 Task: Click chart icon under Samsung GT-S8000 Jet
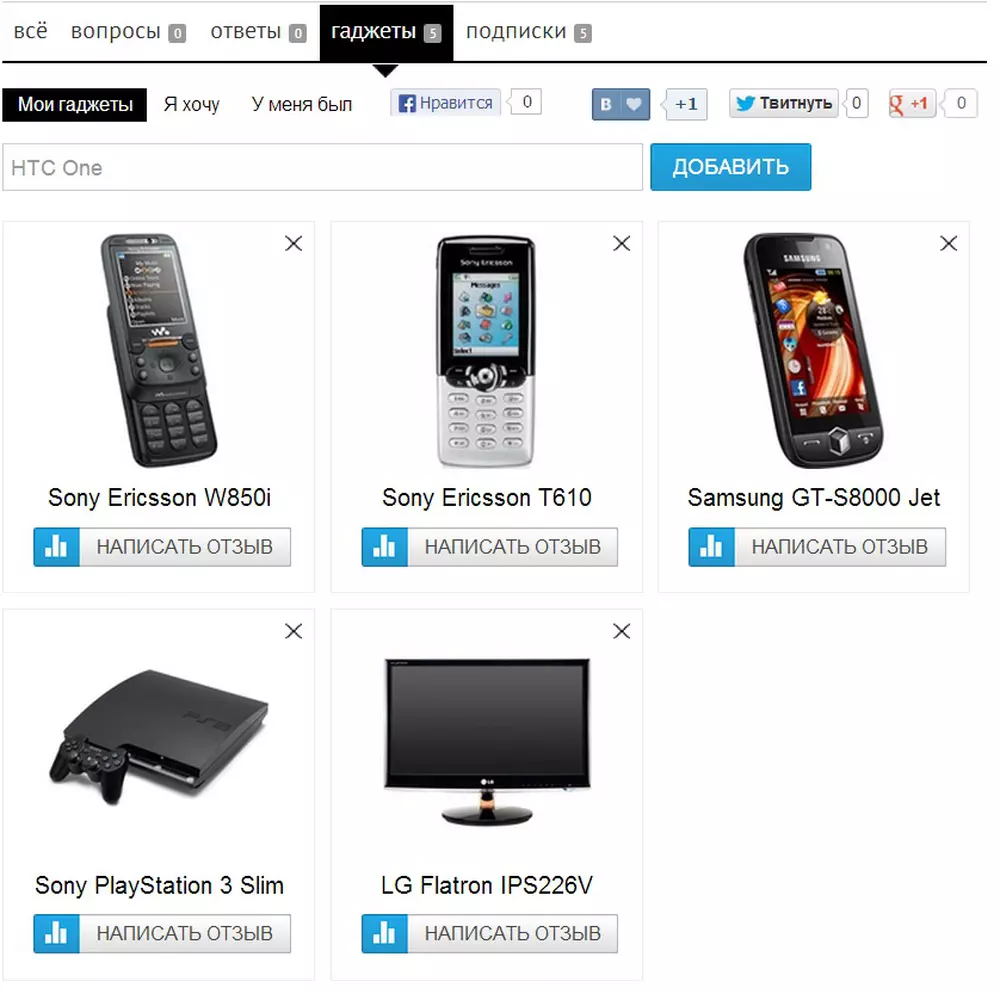(711, 546)
